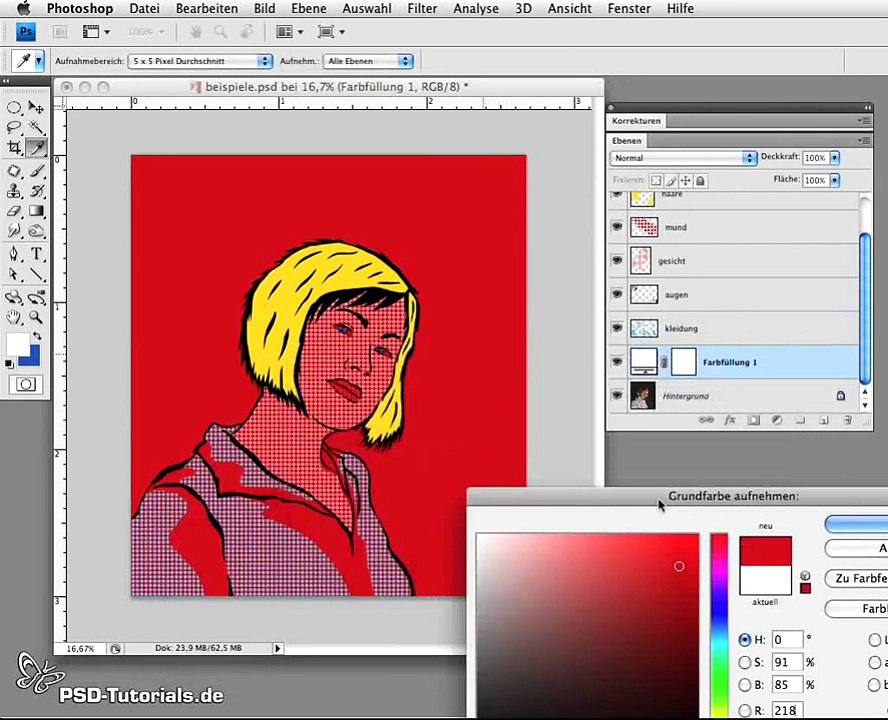This screenshot has height=720, width=888.
Task: Click the H hue value field
Action: pyautogui.click(x=787, y=640)
